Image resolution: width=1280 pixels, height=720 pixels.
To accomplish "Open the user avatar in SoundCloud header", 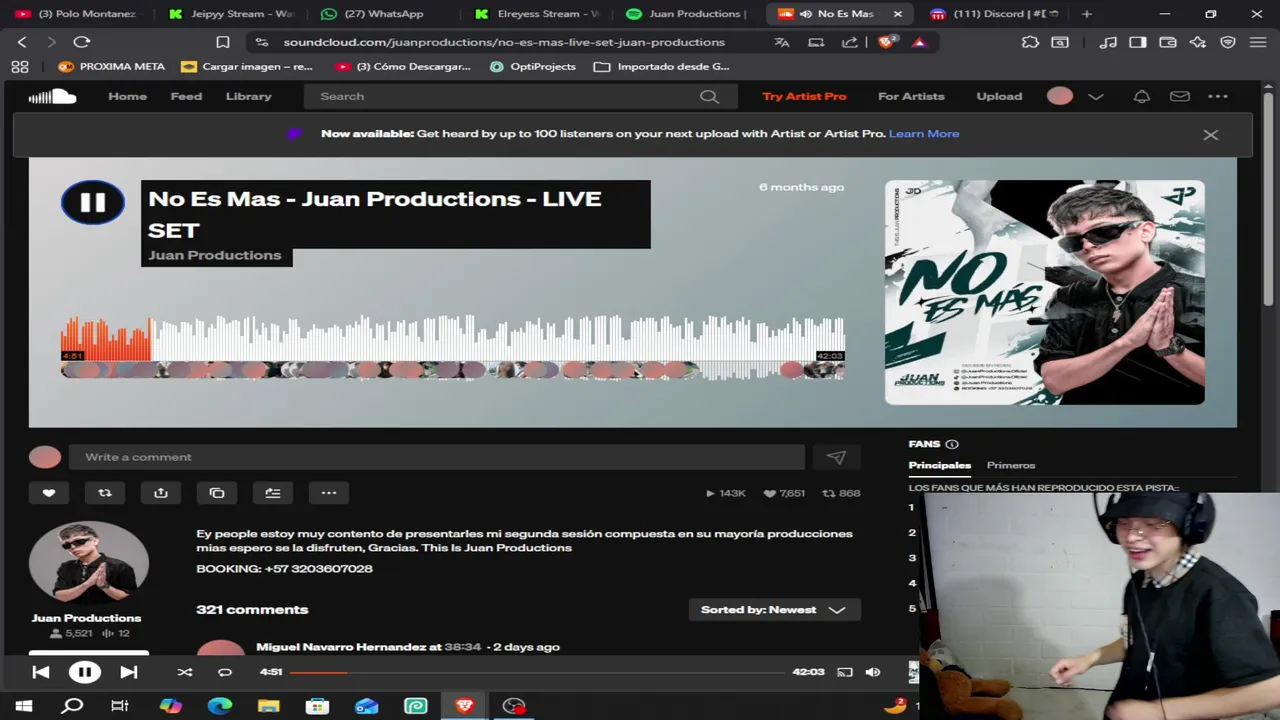I will pyautogui.click(x=1060, y=96).
